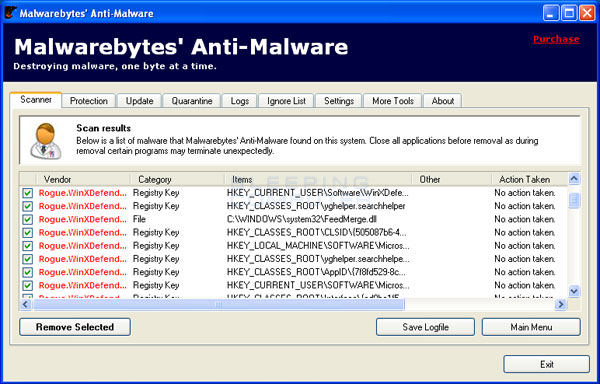Uncheck the yghelper.searchhelper row checkbox
This screenshot has width=600, height=384.
click(x=27, y=206)
